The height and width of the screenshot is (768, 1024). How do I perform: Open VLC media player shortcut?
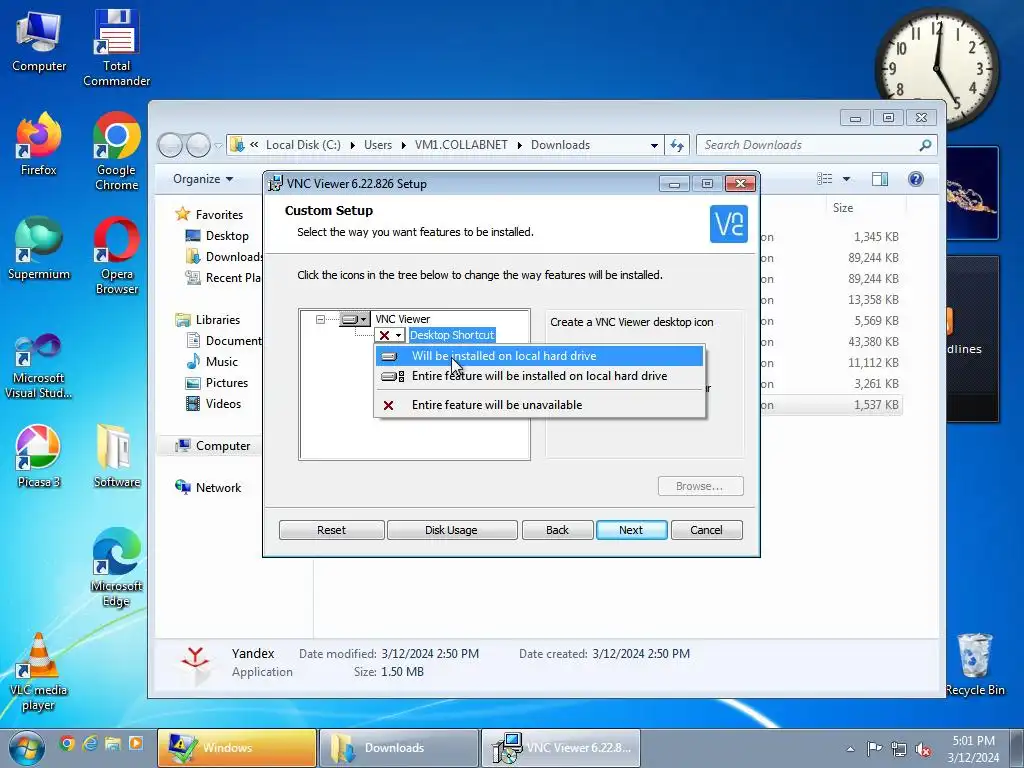click(39, 672)
